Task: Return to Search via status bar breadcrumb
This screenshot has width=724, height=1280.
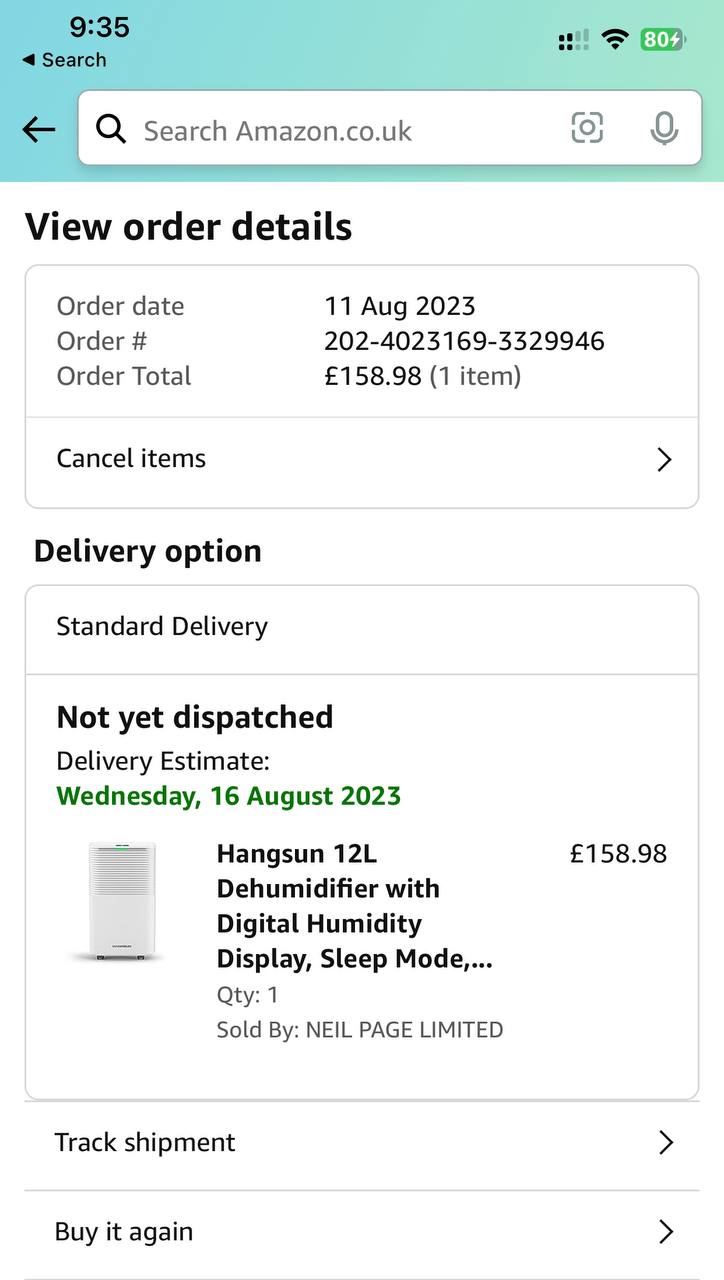Action: point(64,60)
